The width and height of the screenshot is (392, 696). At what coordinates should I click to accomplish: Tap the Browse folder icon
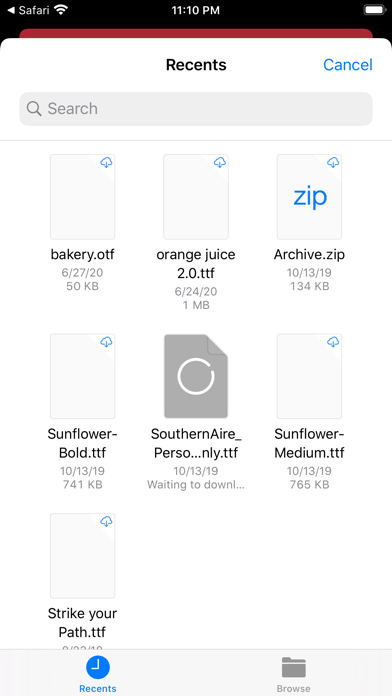click(294, 668)
